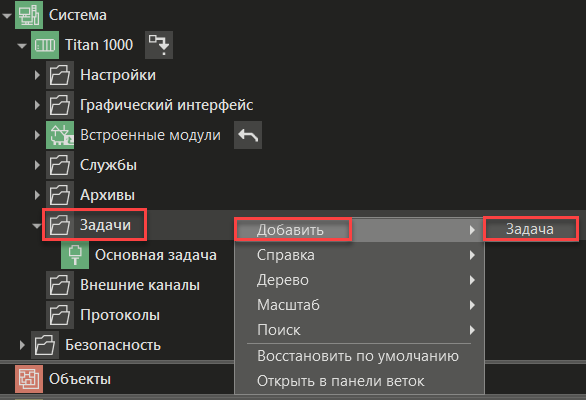
Task: Select the Встроенные модули row text
Action: (x=150, y=135)
